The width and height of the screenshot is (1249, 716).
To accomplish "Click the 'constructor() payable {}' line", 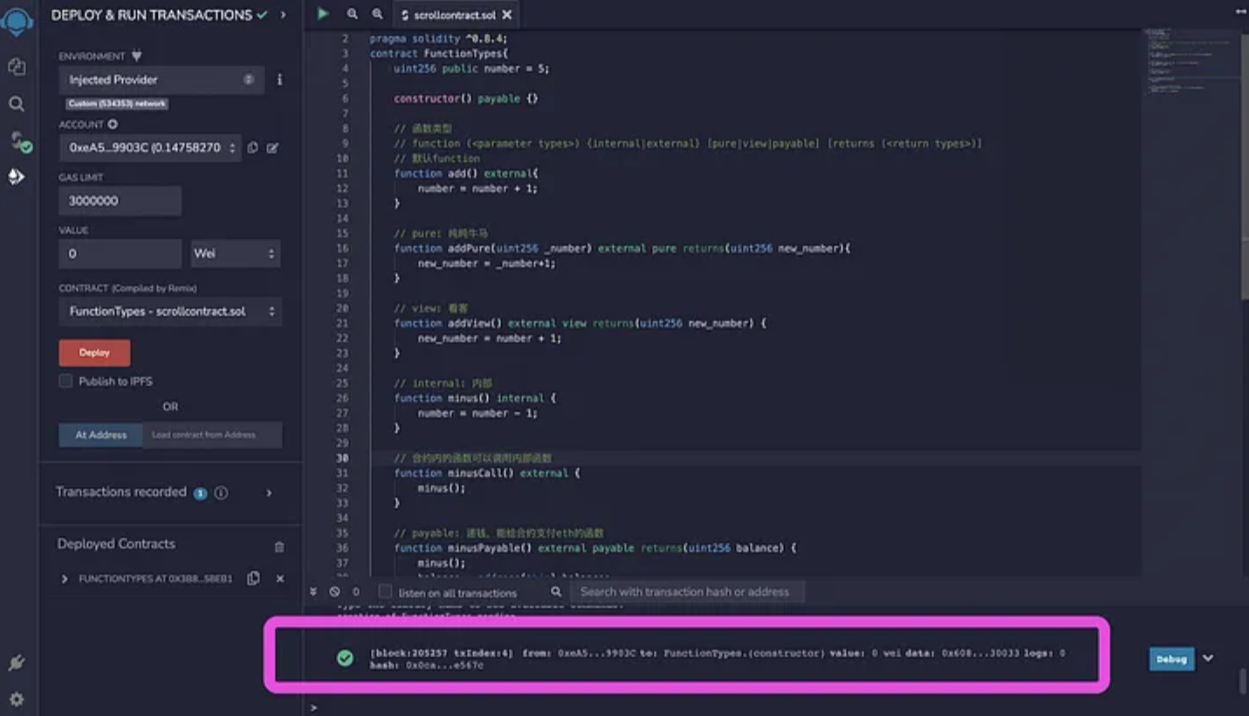I will [466, 99].
